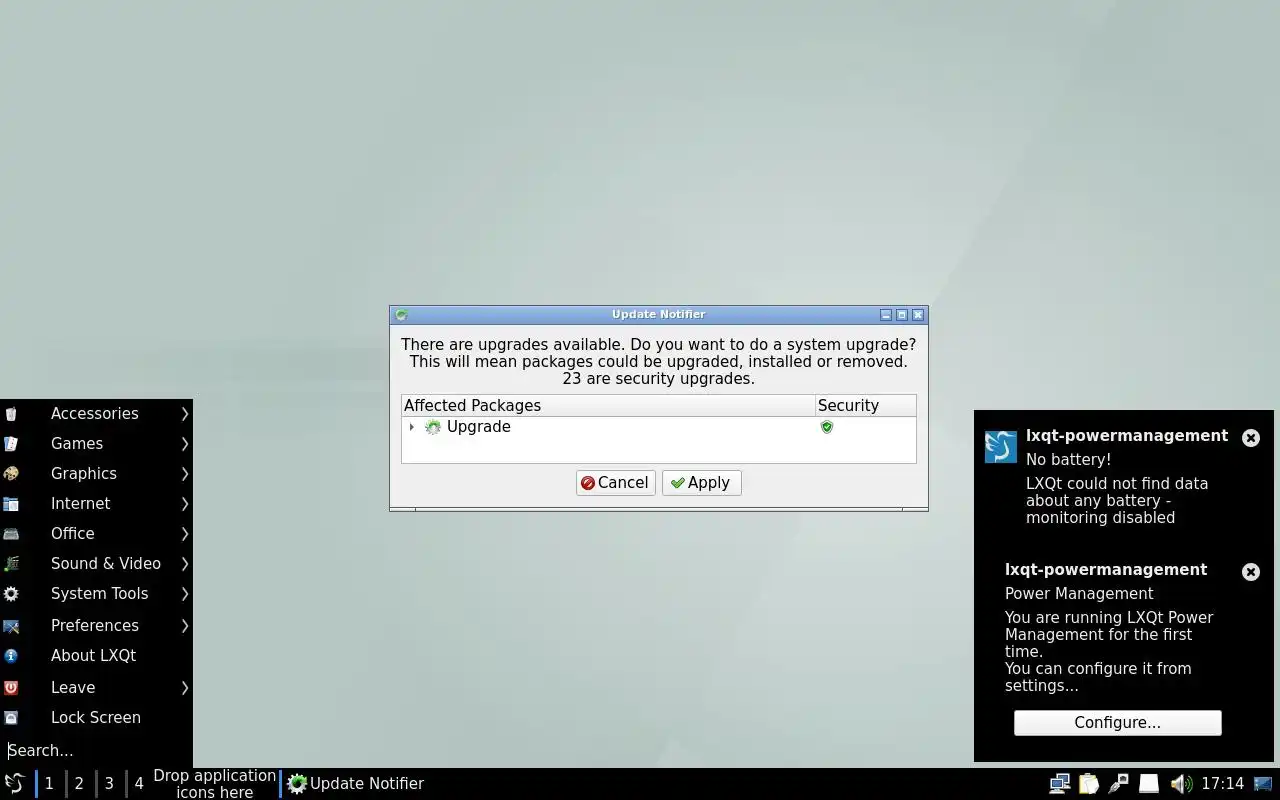Expand arrow next to Preferences

click(x=185, y=625)
